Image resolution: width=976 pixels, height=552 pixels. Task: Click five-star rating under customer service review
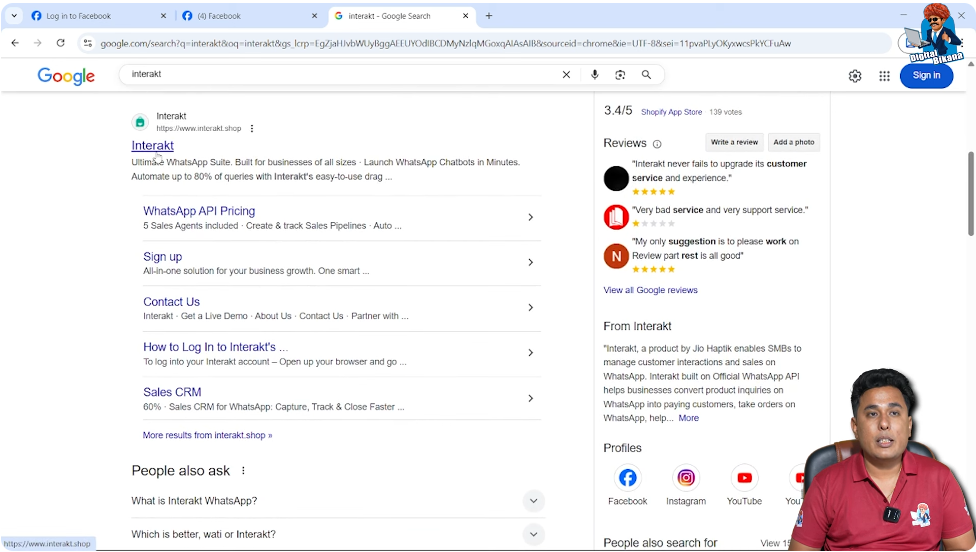coord(654,192)
